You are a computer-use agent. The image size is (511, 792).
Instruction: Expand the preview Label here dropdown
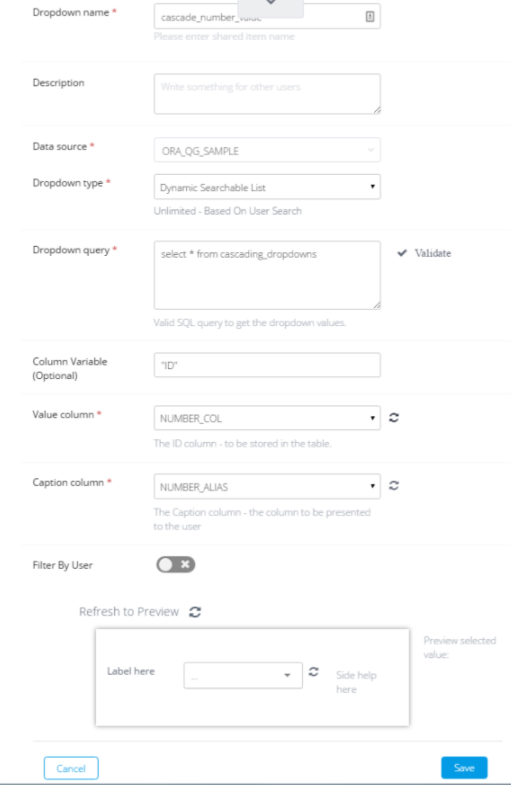click(243, 675)
